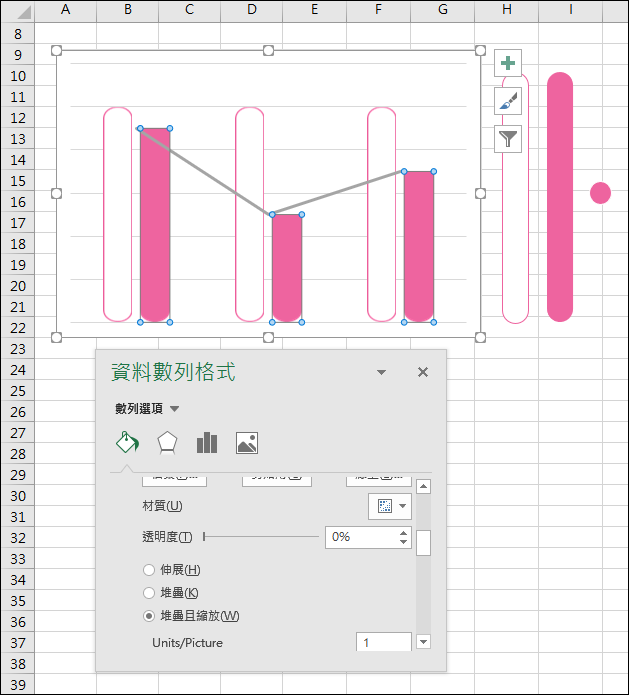Click the 透明度 0% input field
The width and height of the screenshot is (629, 695).
point(361,537)
